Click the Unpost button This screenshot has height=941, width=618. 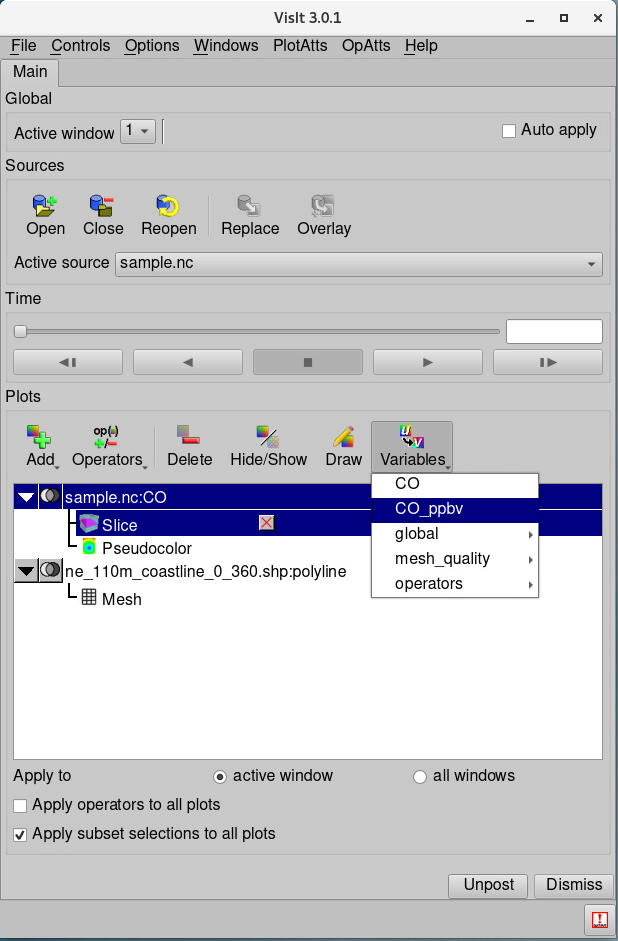tap(489, 885)
